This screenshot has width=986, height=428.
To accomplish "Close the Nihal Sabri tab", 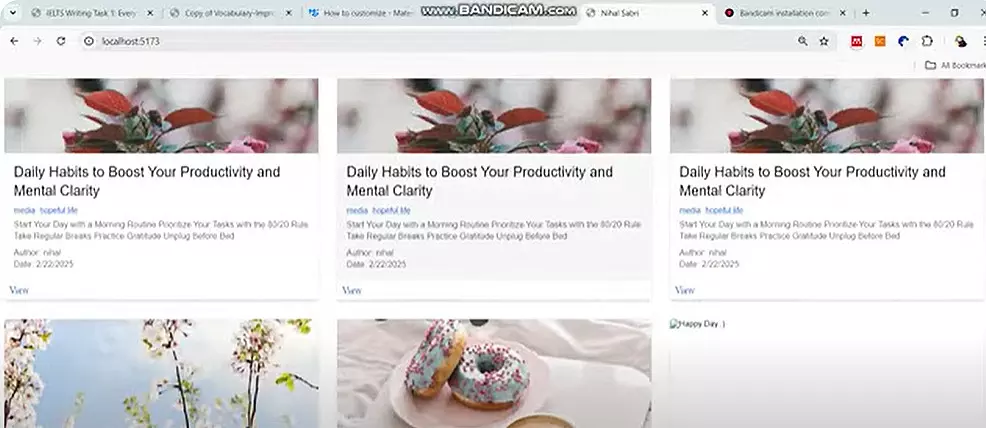I will (704, 13).
